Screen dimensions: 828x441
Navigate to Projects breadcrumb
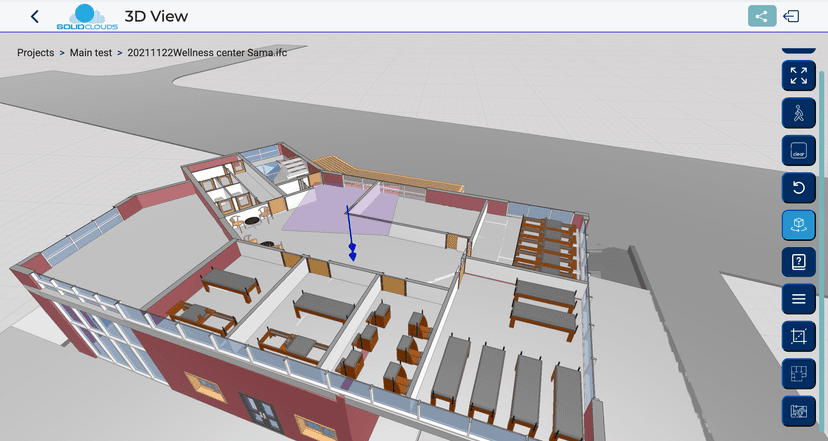(x=35, y=53)
